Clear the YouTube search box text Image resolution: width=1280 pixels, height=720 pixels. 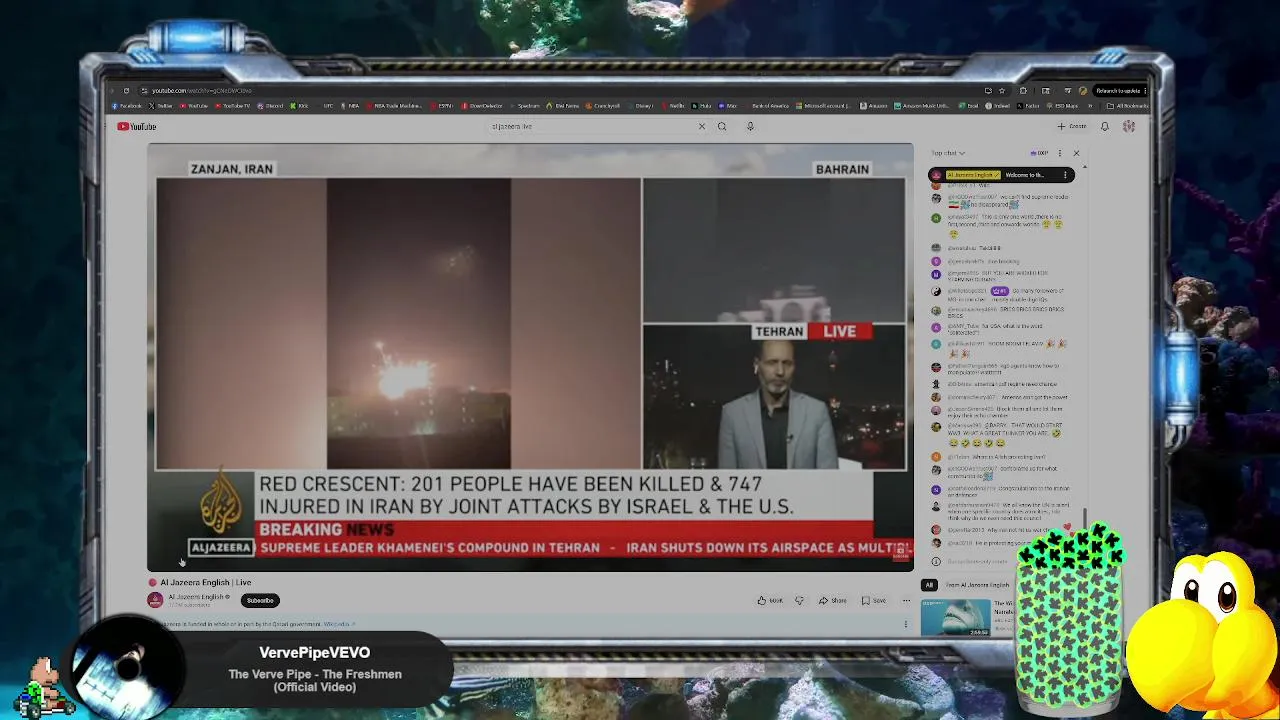point(701,126)
